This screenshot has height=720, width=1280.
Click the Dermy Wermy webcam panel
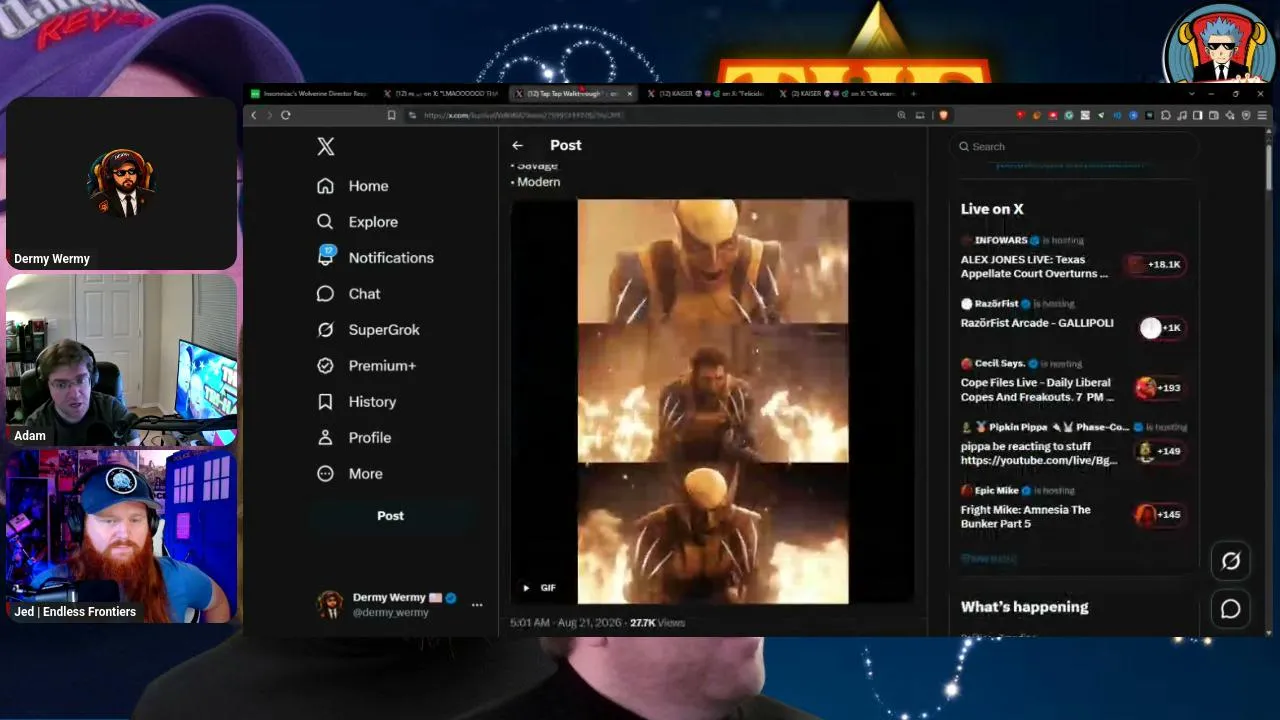click(x=121, y=184)
